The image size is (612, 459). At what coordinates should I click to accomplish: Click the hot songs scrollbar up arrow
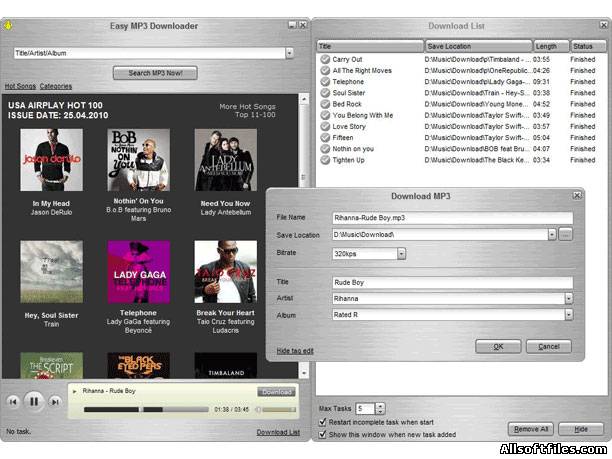[x=304, y=99]
